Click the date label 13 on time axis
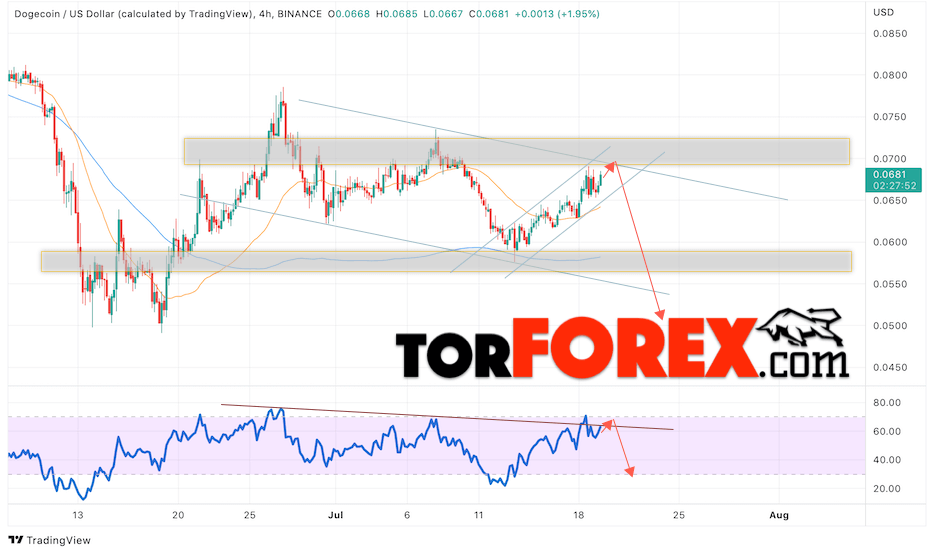The height and width of the screenshot is (554, 934). point(77,515)
